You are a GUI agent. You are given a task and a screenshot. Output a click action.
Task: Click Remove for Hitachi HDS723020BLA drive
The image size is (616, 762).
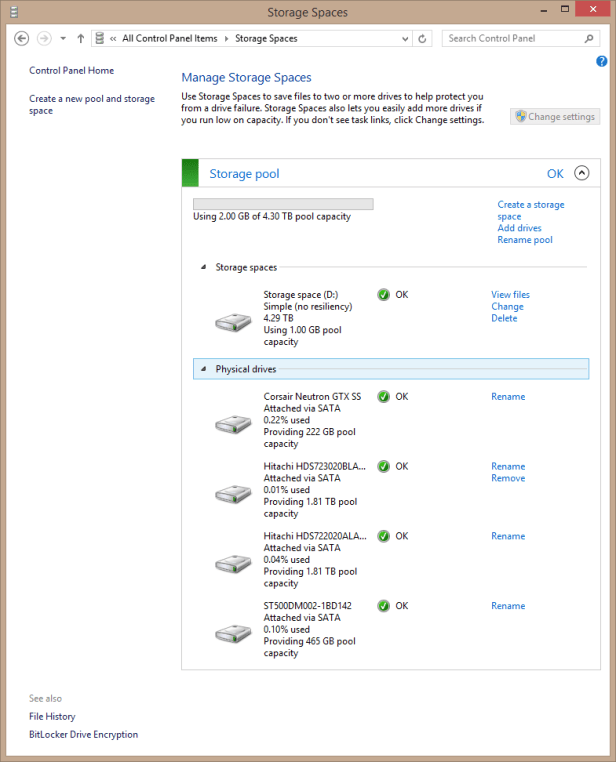point(507,478)
